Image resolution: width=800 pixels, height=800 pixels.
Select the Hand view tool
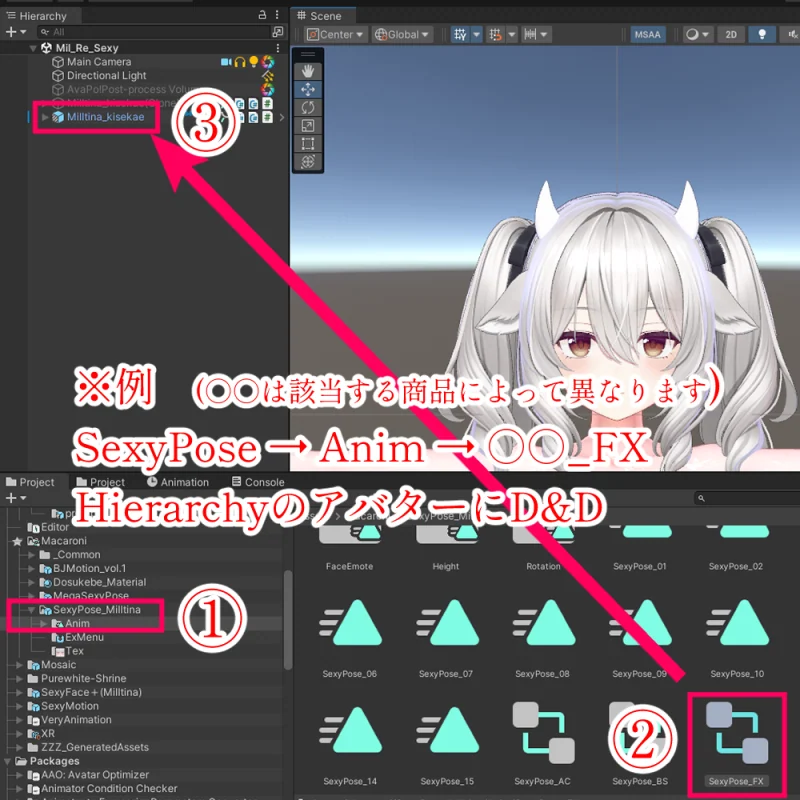[x=308, y=71]
